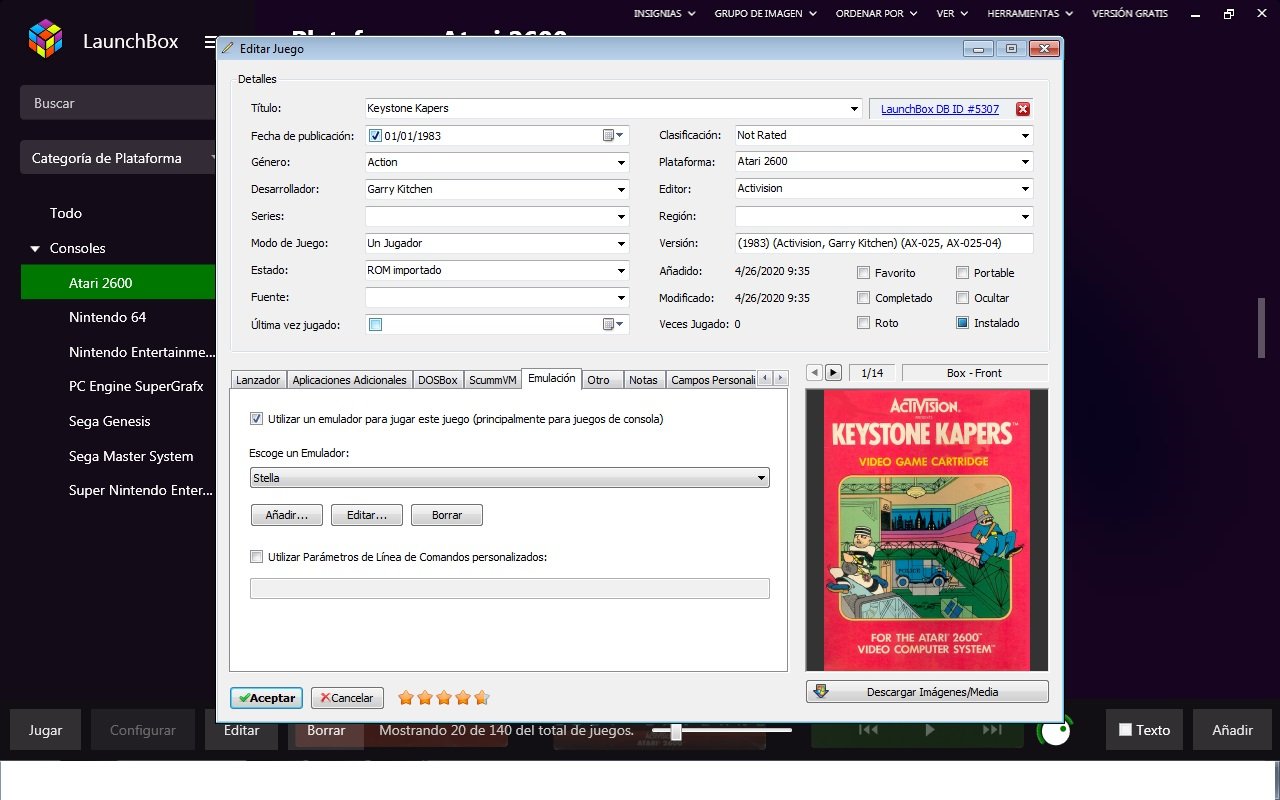This screenshot has width=1280, height=800.
Task: Skip to next track in music controls
Action: point(991,730)
